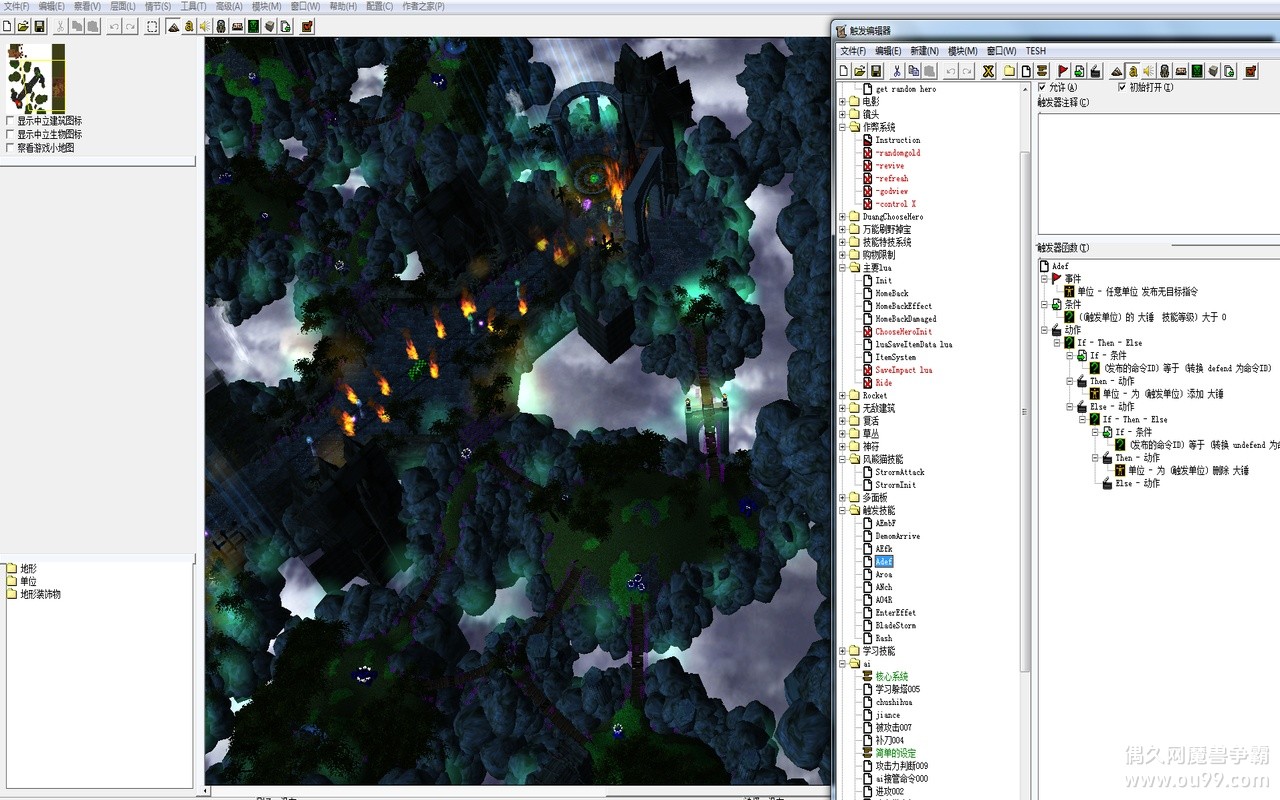The height and width of the screenshot is (800, 1280).
Task: Click the minimap preview thumbnail
Action: [36, 78]
